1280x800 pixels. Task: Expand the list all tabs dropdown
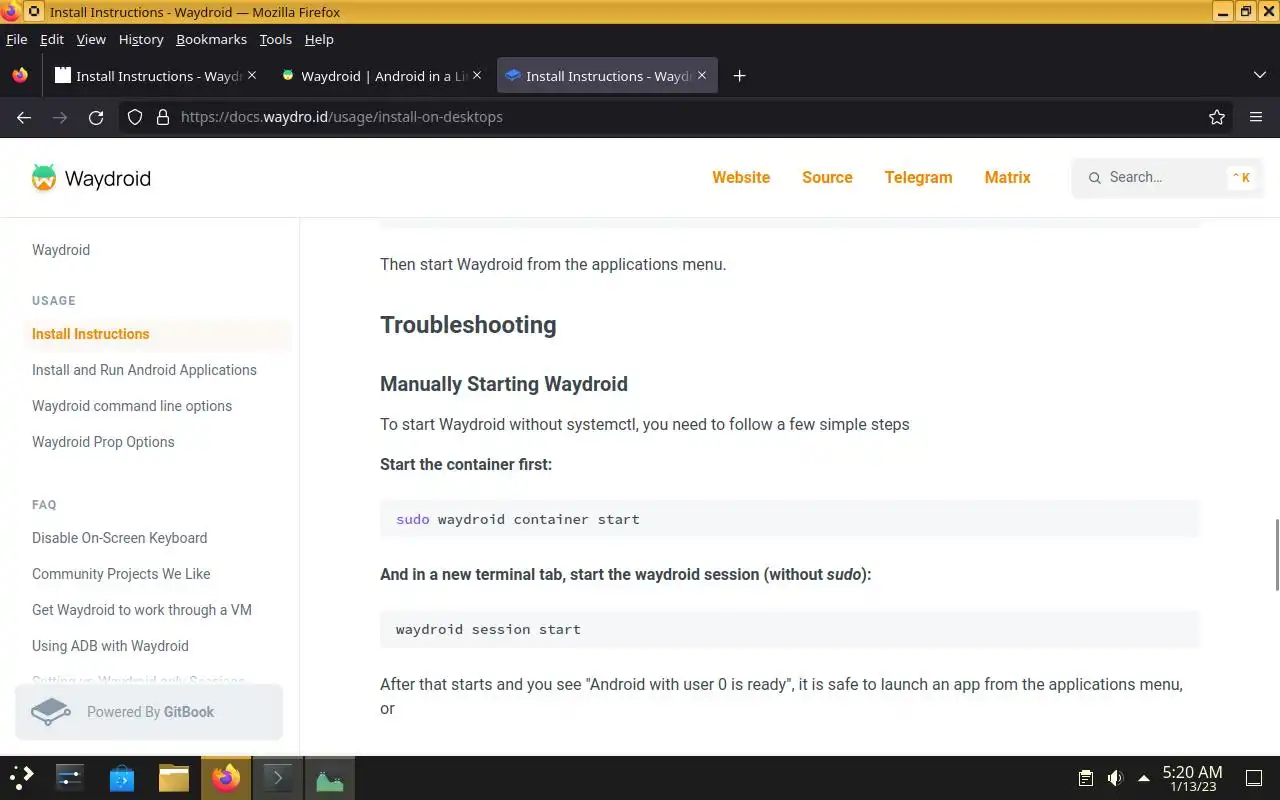pos(1259,76)
